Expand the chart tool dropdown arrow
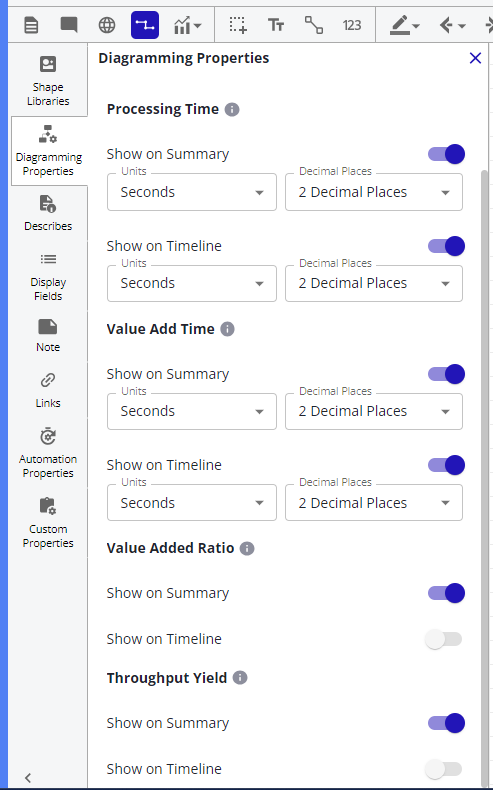The height and width of the screenshot is (790, 493). [x=197, y=26]
